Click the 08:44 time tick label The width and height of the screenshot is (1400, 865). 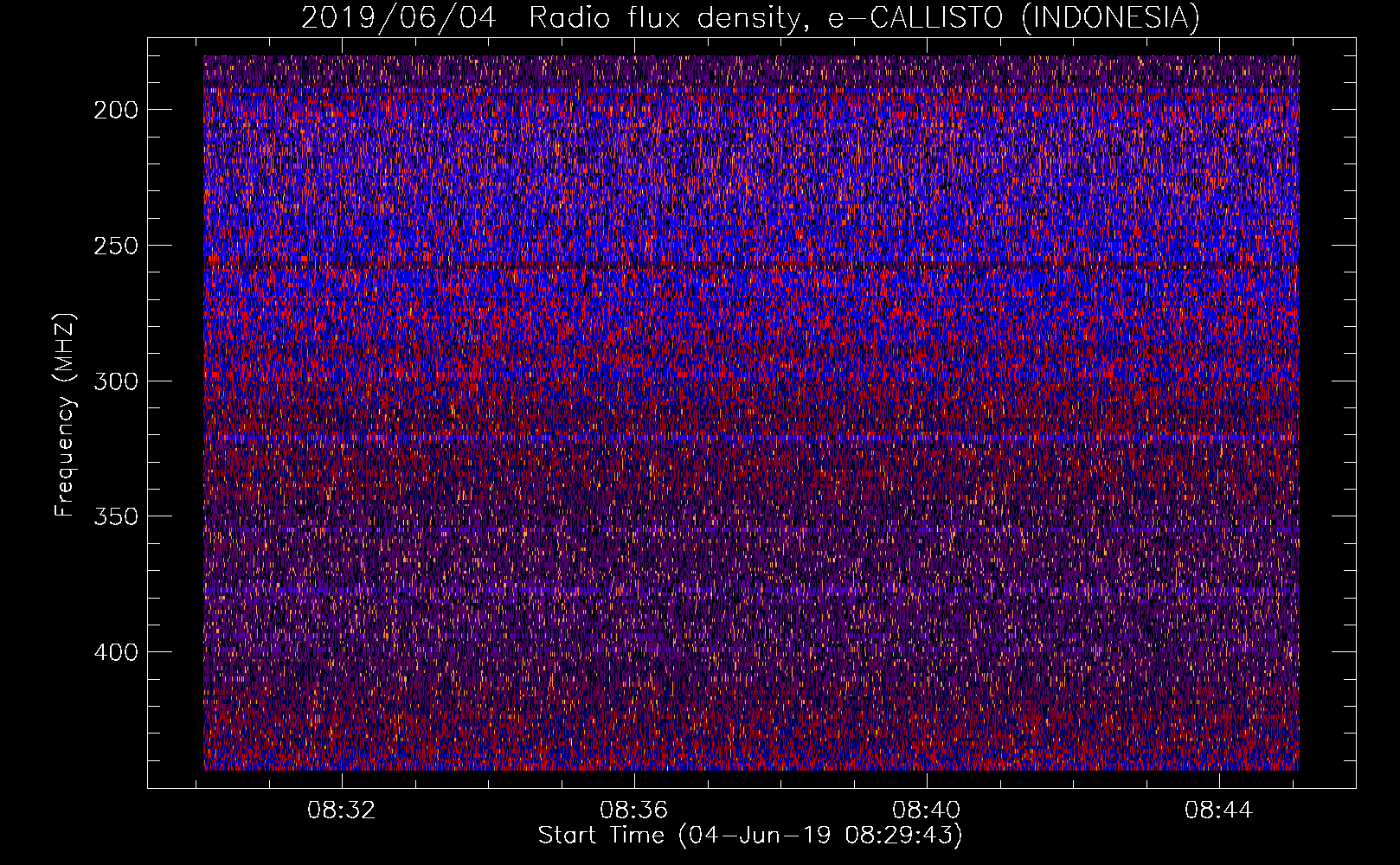click(x=1219, y=811)
